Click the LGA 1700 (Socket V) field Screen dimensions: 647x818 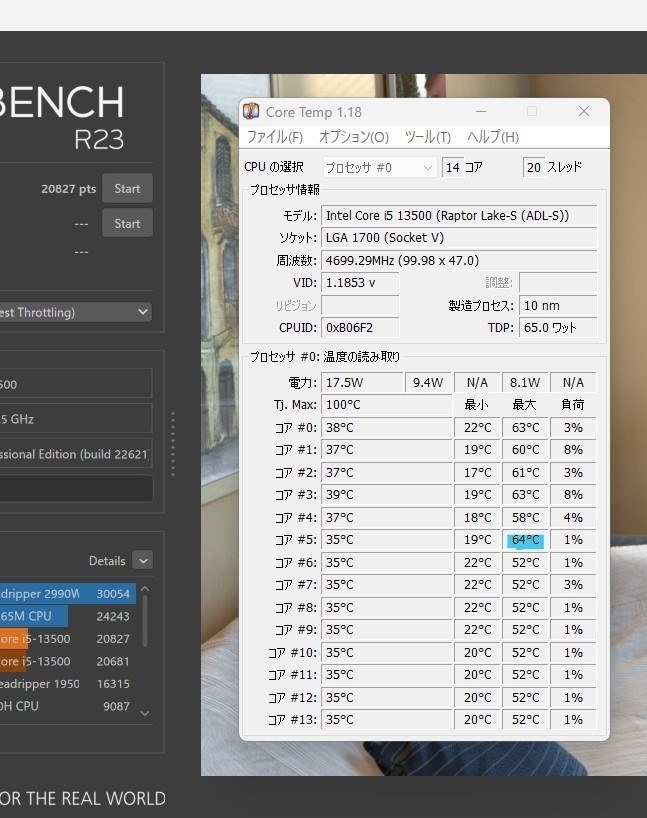[x=459, y=238]
